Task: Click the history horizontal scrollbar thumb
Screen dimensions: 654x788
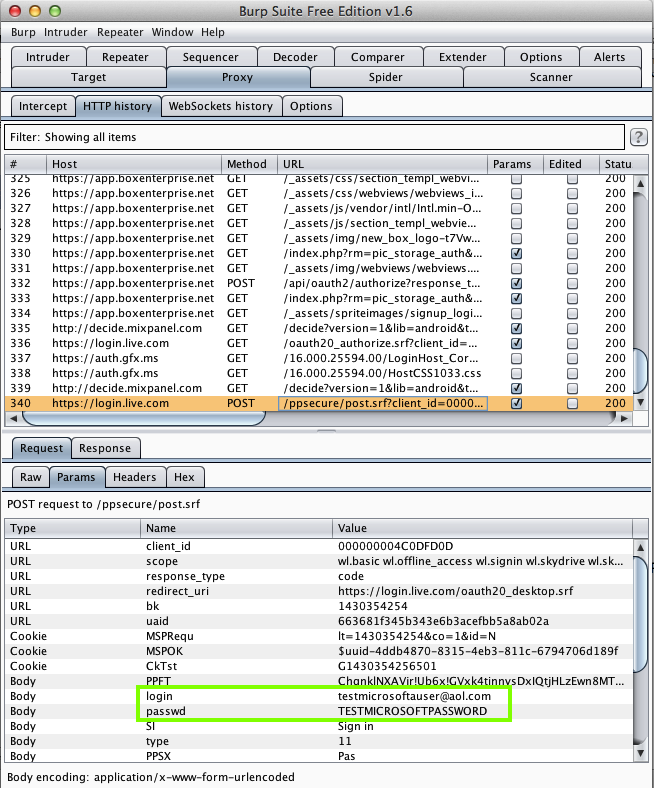Action: click(x=144, y=418)
